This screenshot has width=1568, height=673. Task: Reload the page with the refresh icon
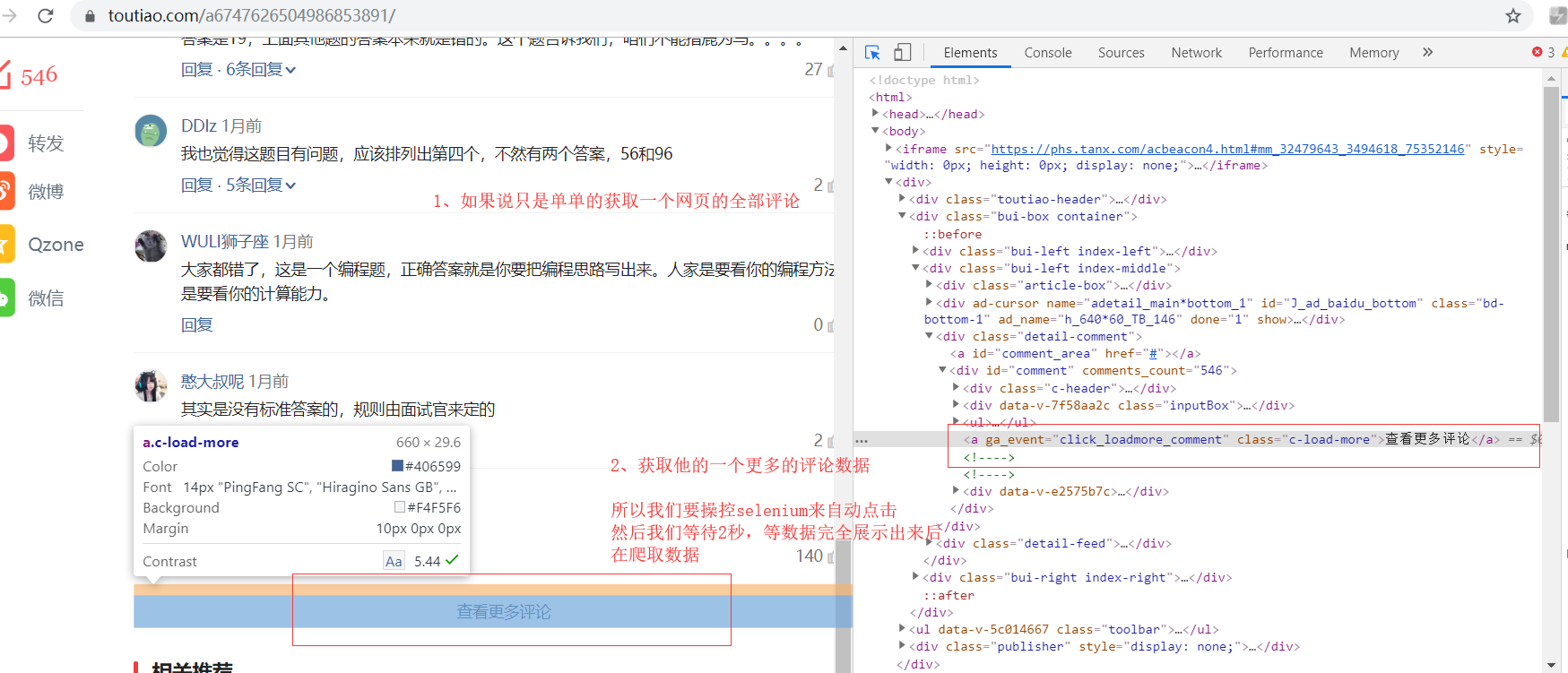pyautogui.click(x=45, y=15)
